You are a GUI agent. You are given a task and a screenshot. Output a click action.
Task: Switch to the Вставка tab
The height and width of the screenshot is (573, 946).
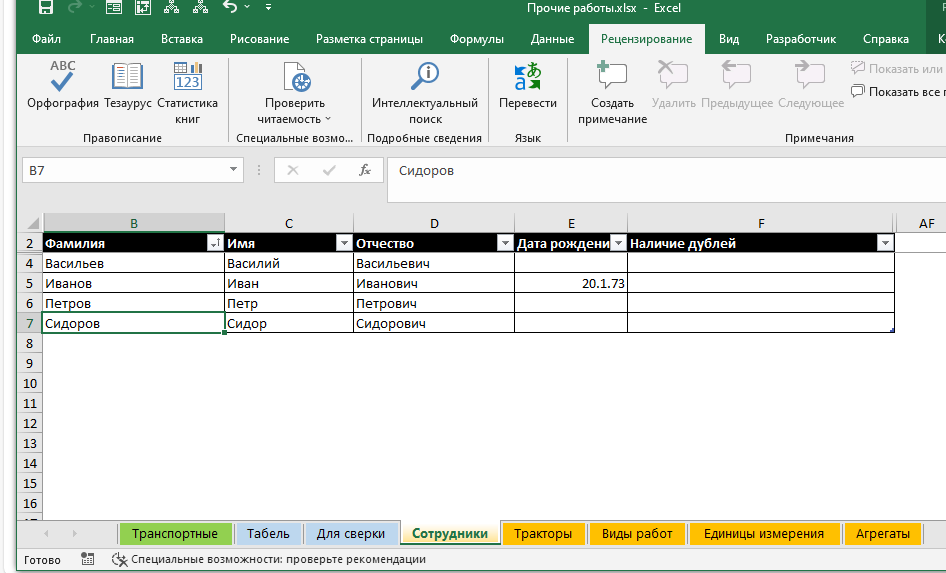[x=182, y=39]
